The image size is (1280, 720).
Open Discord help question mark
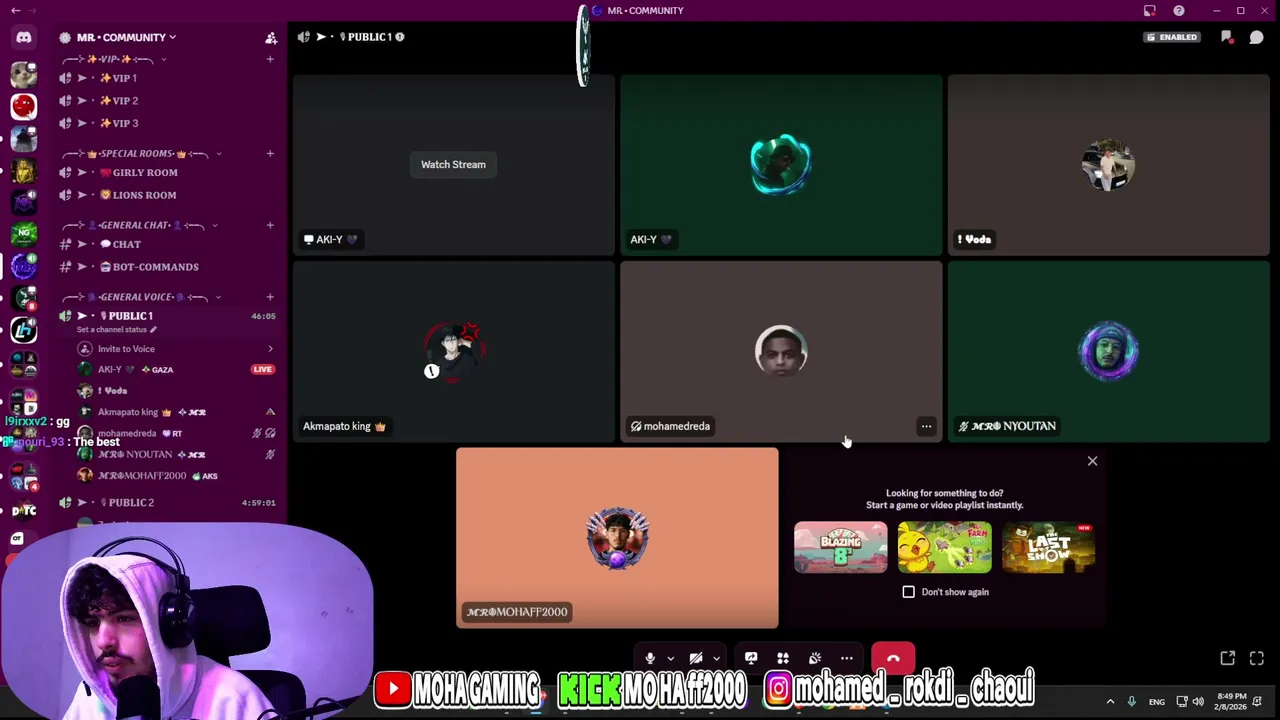click(x=1179, y=11)
